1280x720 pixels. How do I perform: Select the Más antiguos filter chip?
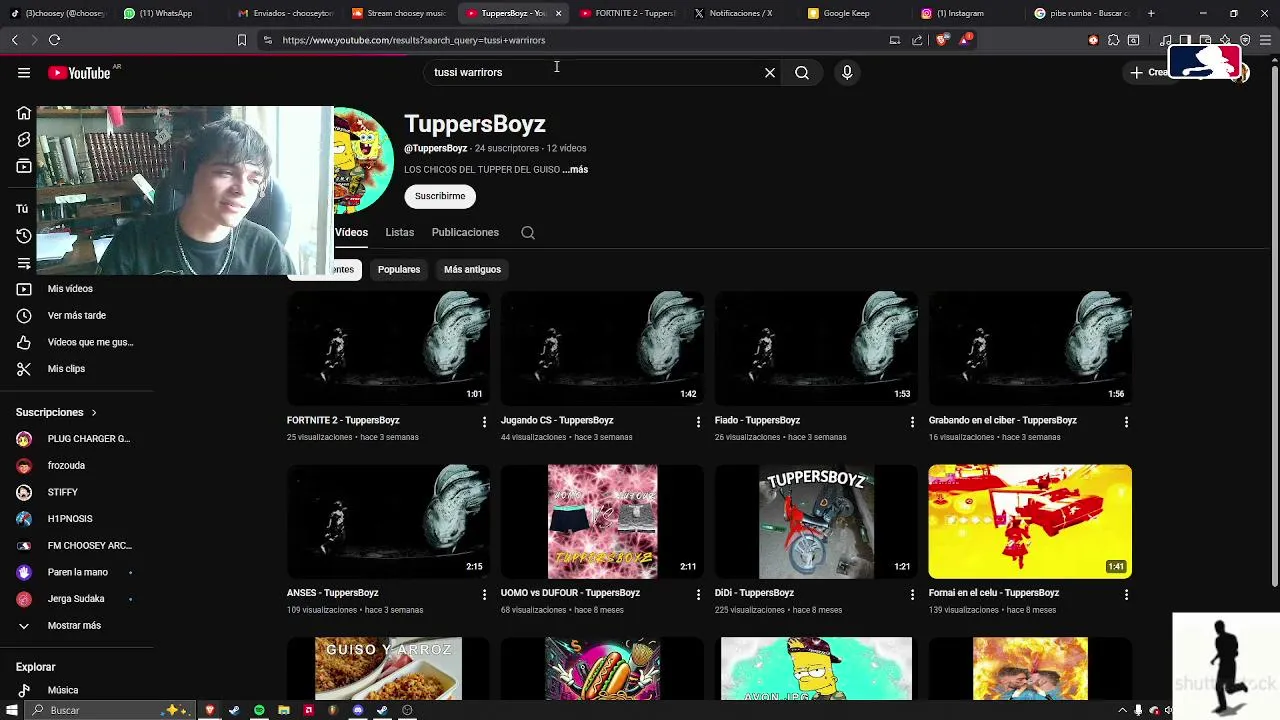472,270
